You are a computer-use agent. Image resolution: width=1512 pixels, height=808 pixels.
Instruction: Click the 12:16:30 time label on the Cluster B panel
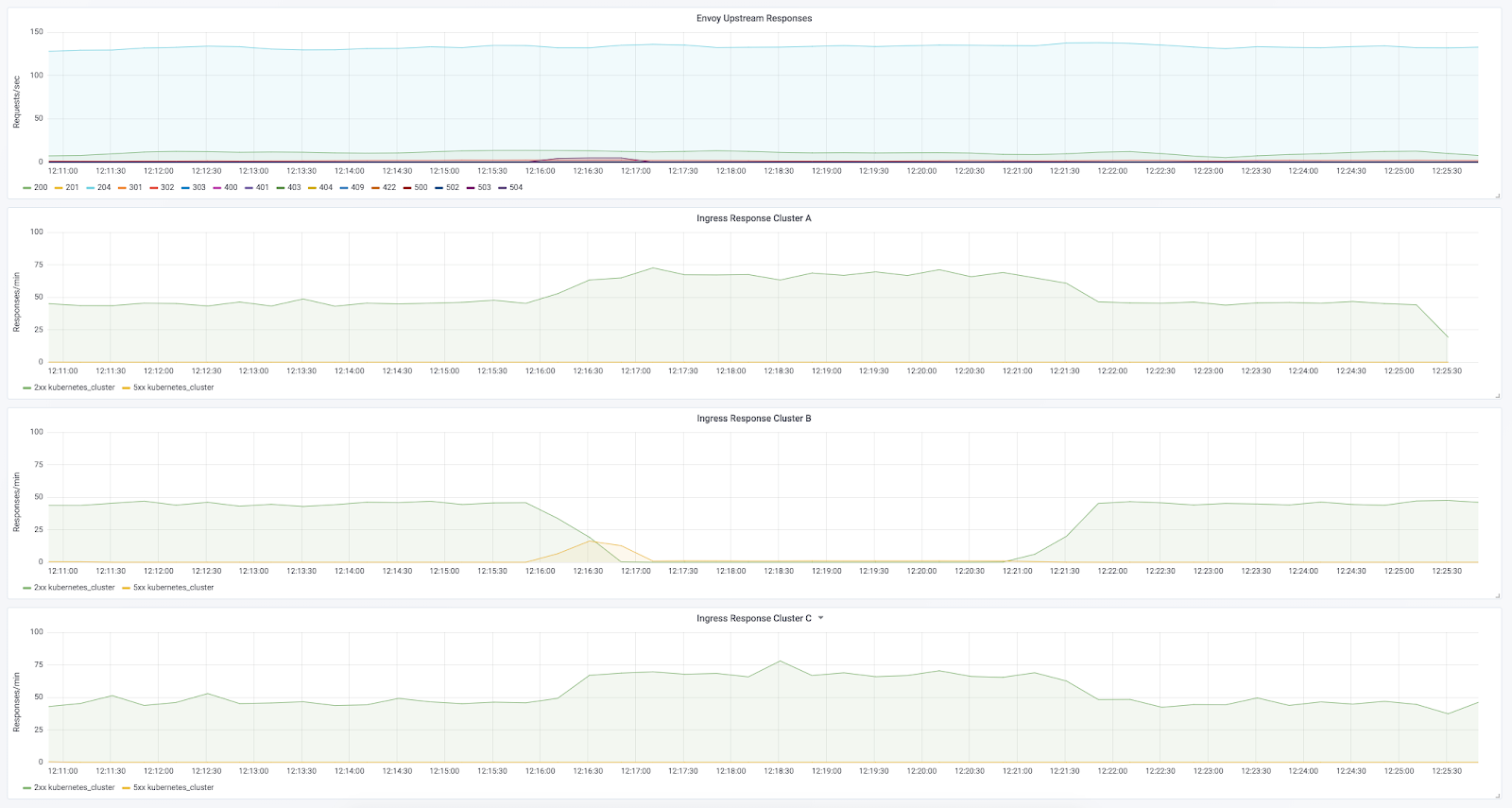(x=588, y=571)
